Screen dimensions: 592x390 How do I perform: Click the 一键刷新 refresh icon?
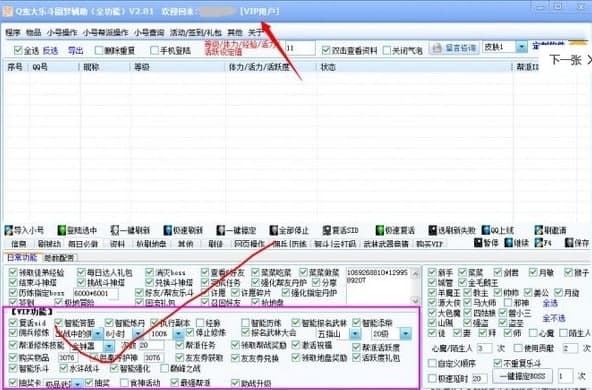tap(115, 230)
